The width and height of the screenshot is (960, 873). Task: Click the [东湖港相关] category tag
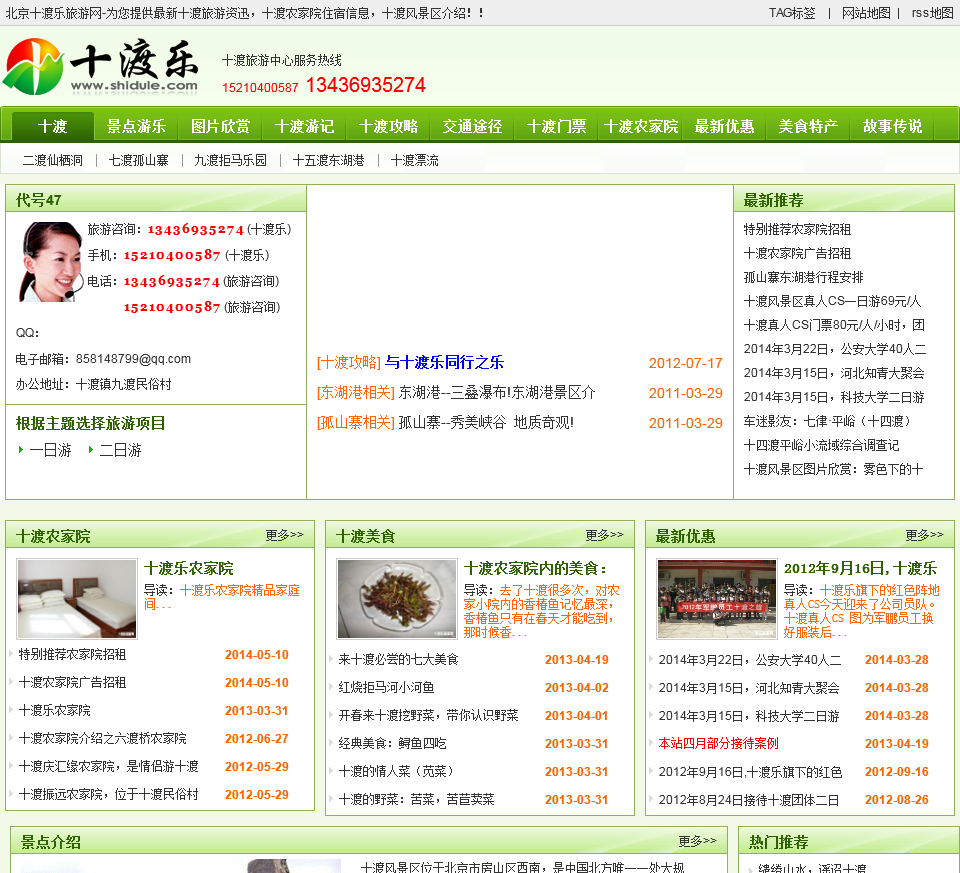356,392
